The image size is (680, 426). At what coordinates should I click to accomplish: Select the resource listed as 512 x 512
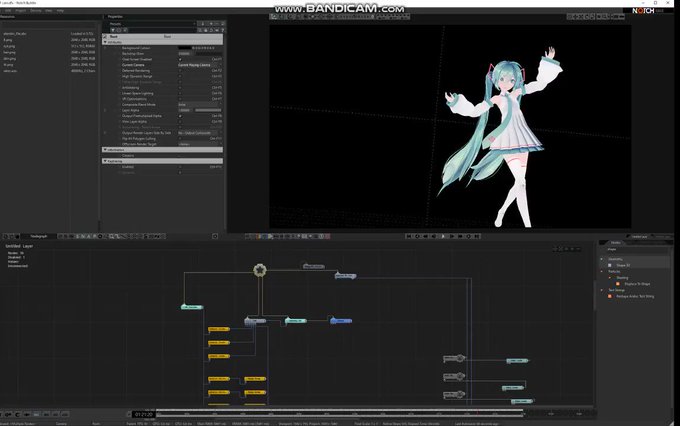[x=49, y=46]
